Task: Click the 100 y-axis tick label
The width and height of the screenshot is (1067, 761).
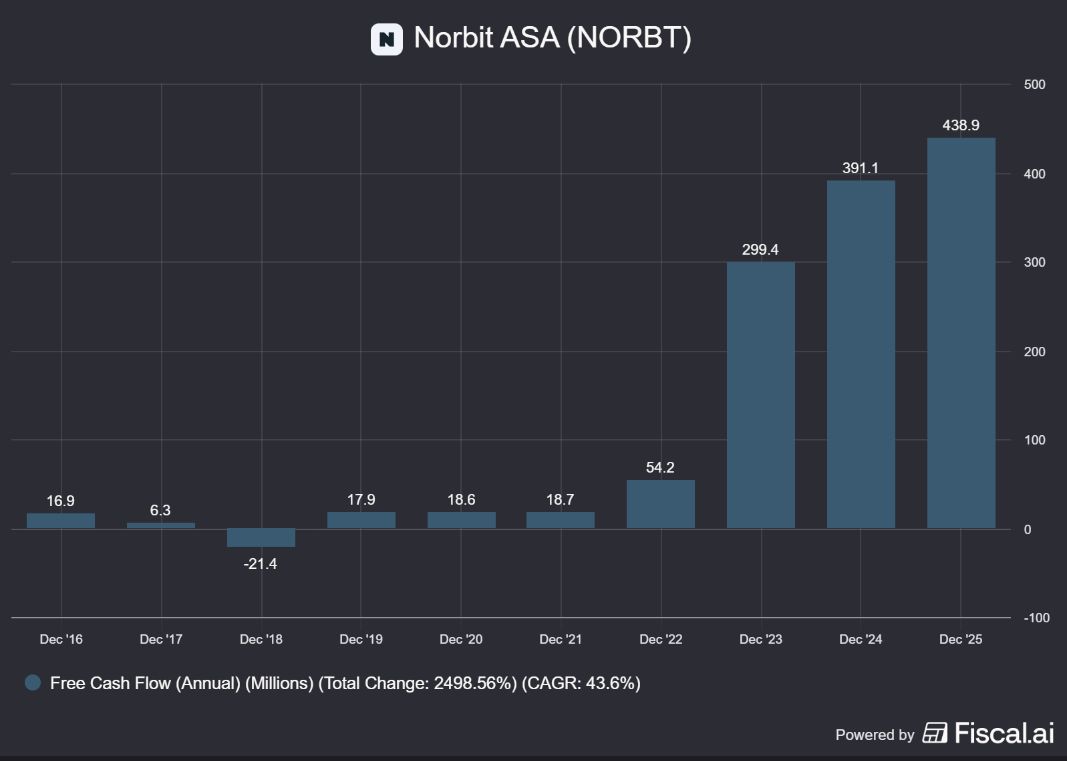Action: click(x=1034, y=440)
